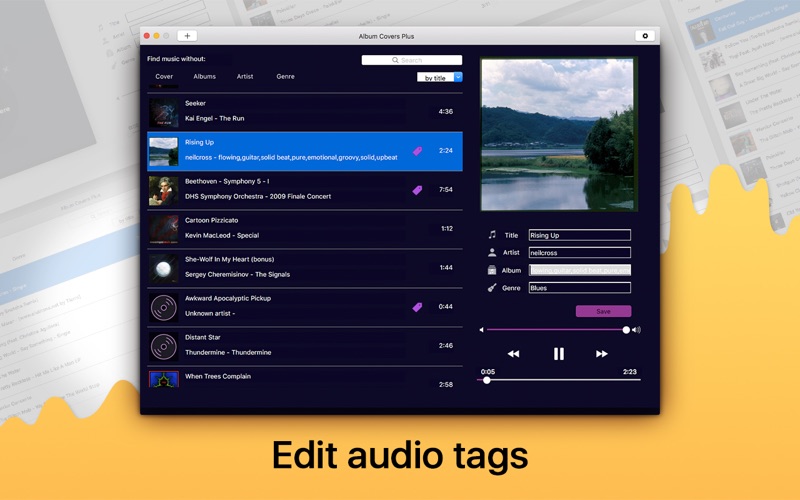The height and width of the screenshot is (500, 800).
Task: Click the disc placeholder for Awkward Apocalyptic Pickup
Action: tap(164, 307)
